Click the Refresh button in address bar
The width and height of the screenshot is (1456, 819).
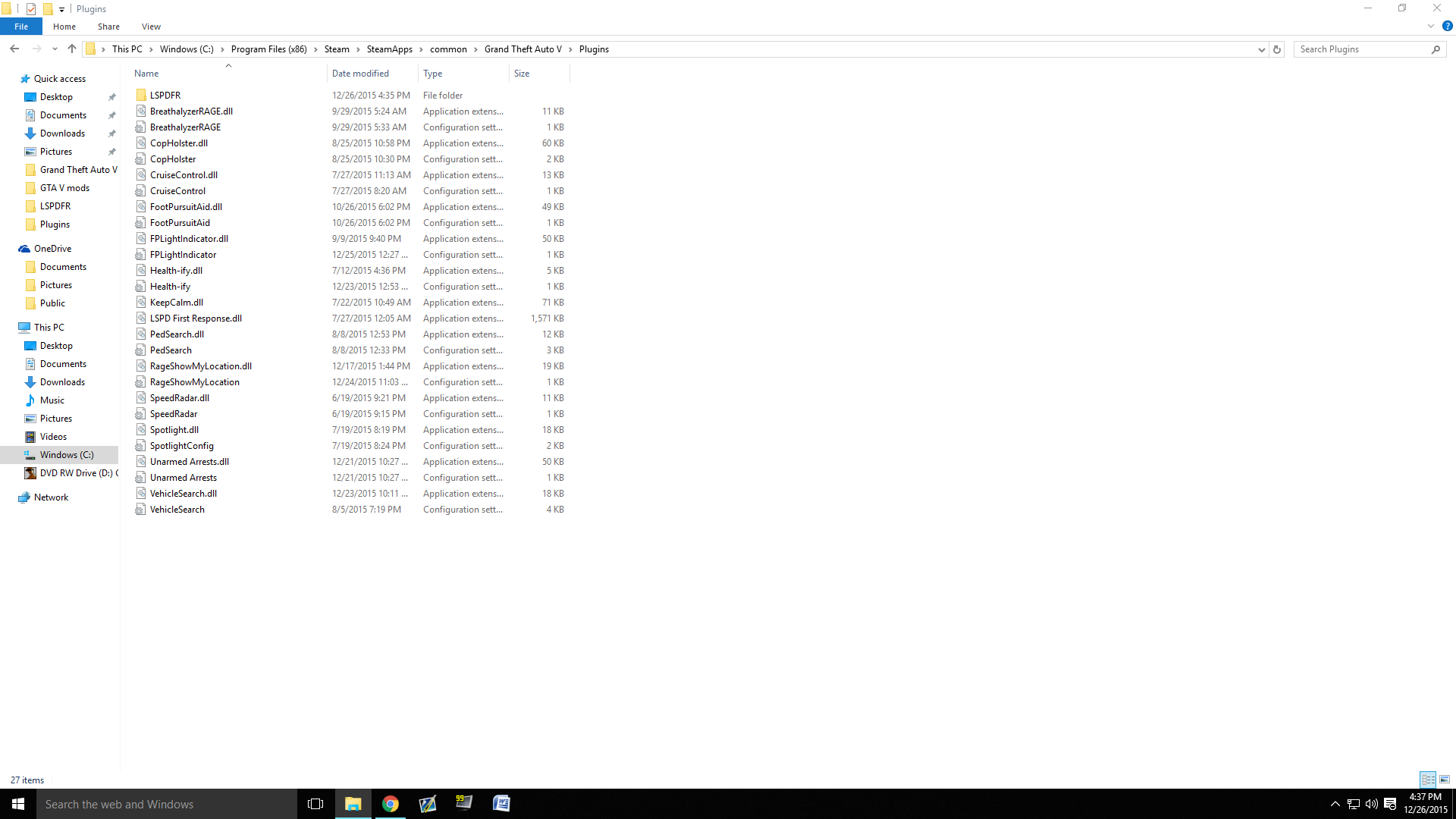click(1277, 49)
